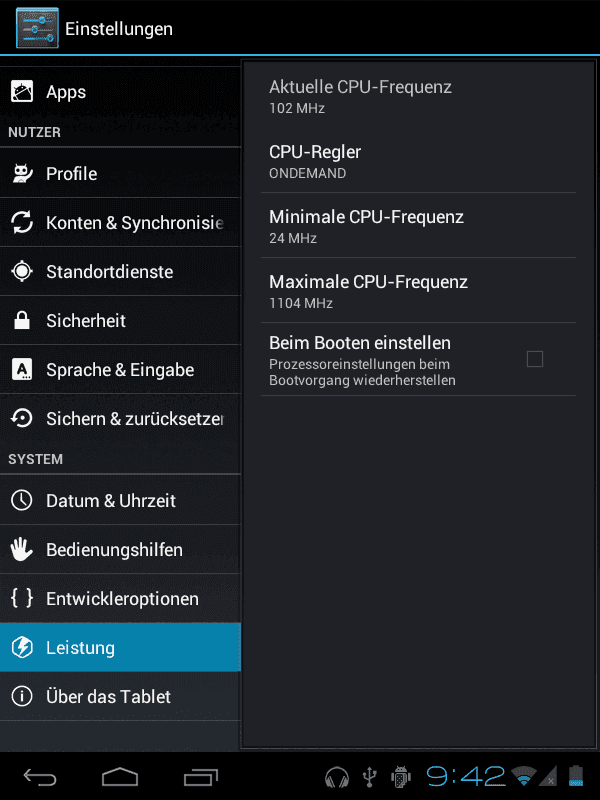Tap the Standortdienste location target icon
Viewport: 600px width, 800px height.
pos(22,271)
